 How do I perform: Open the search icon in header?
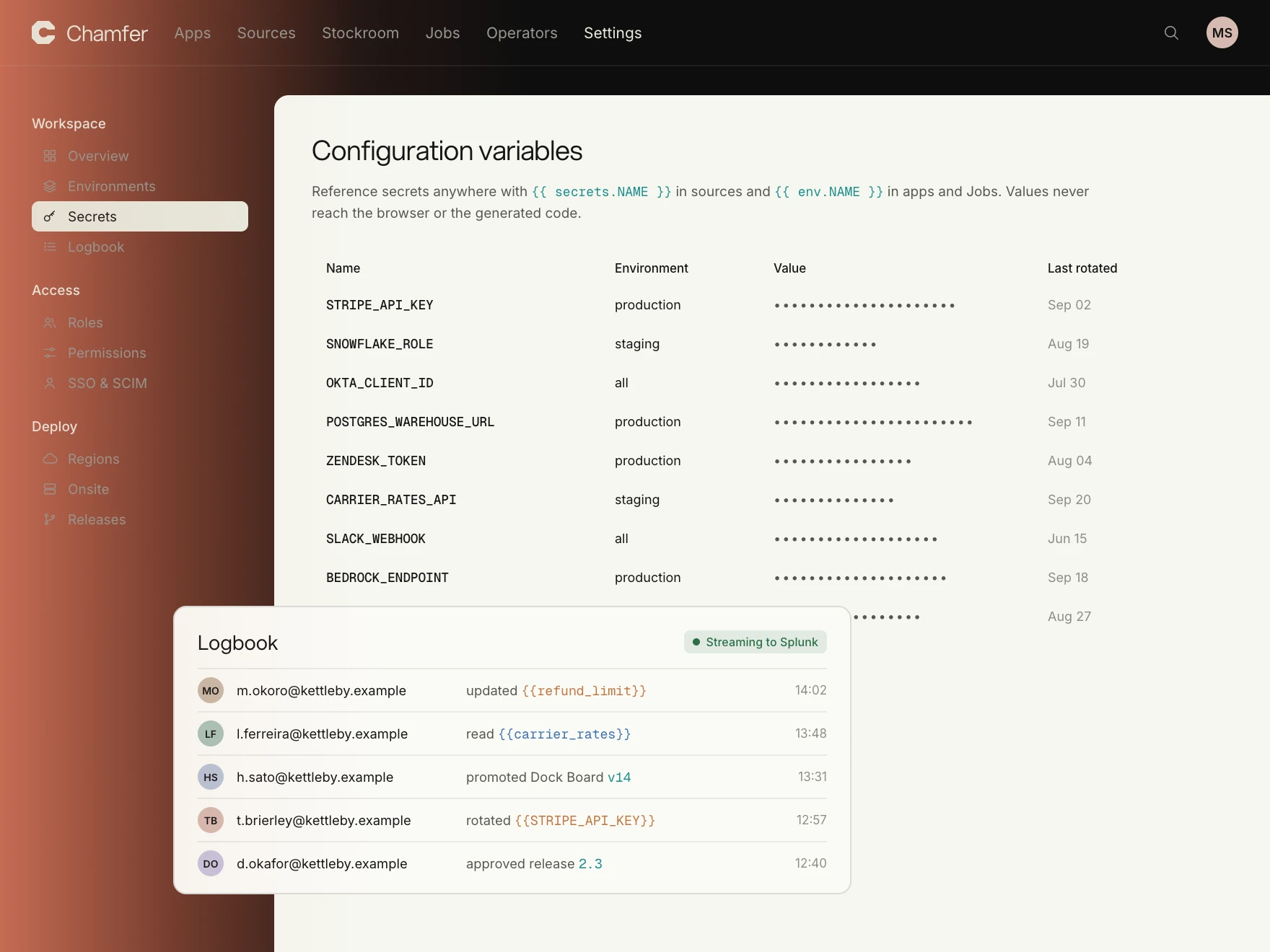pyautogui.click(x=1171, y=32)
